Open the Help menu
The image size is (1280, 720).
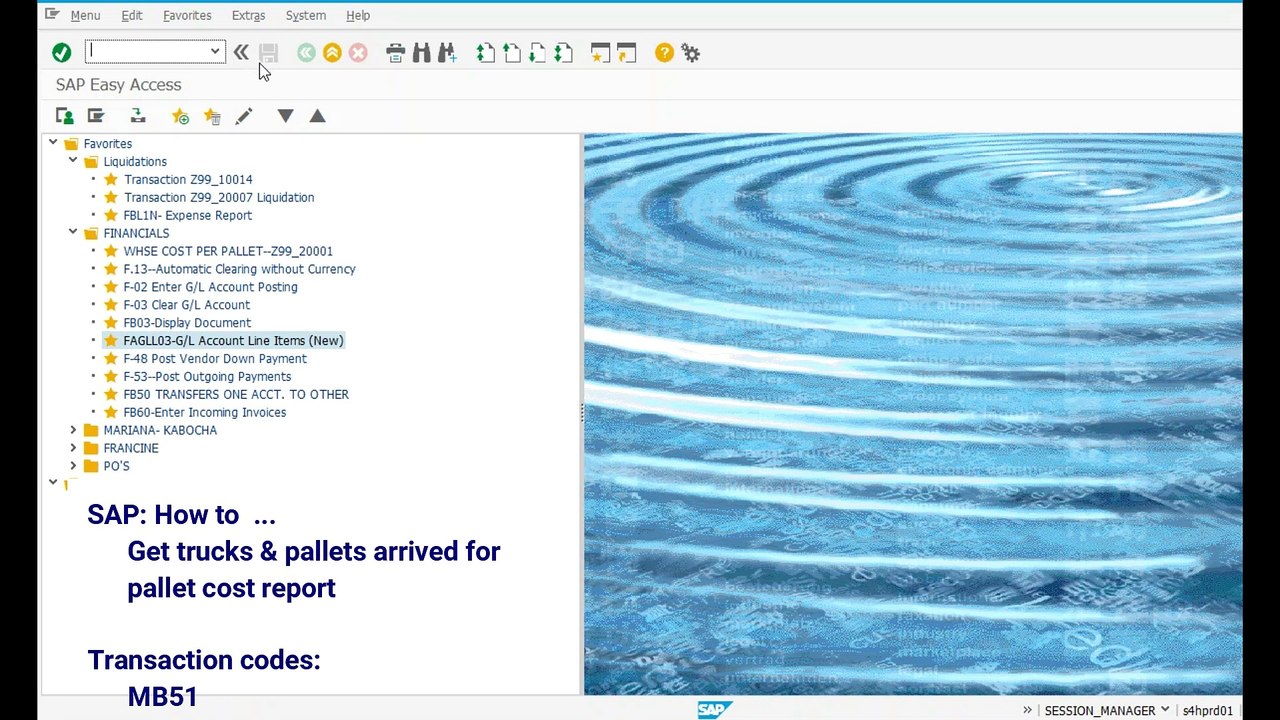point(358,15)
